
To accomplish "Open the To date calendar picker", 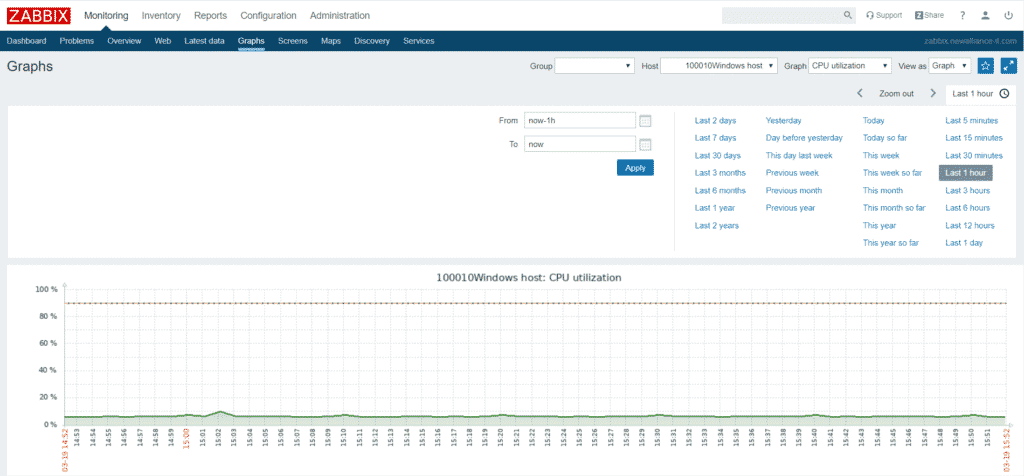I will click(645, 144).
